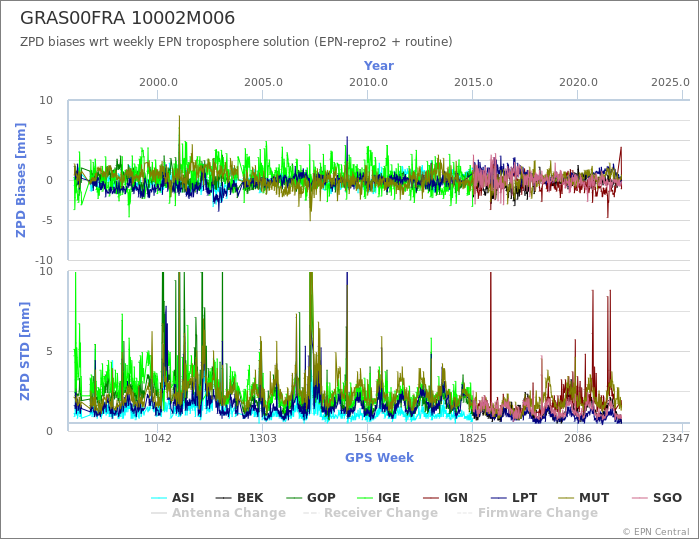
Task: Click the 2005.0 year tick label
Action: (x=263, y=83)
